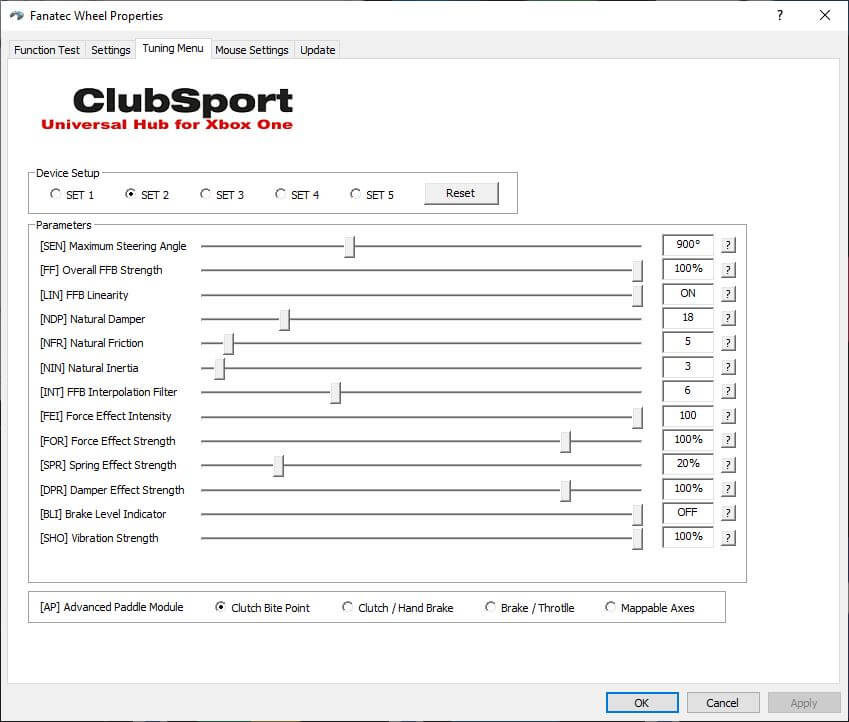Click the Force Effect Intensity value showing 100
This screenshot has height=722, width=849.
tap(688, 415)
